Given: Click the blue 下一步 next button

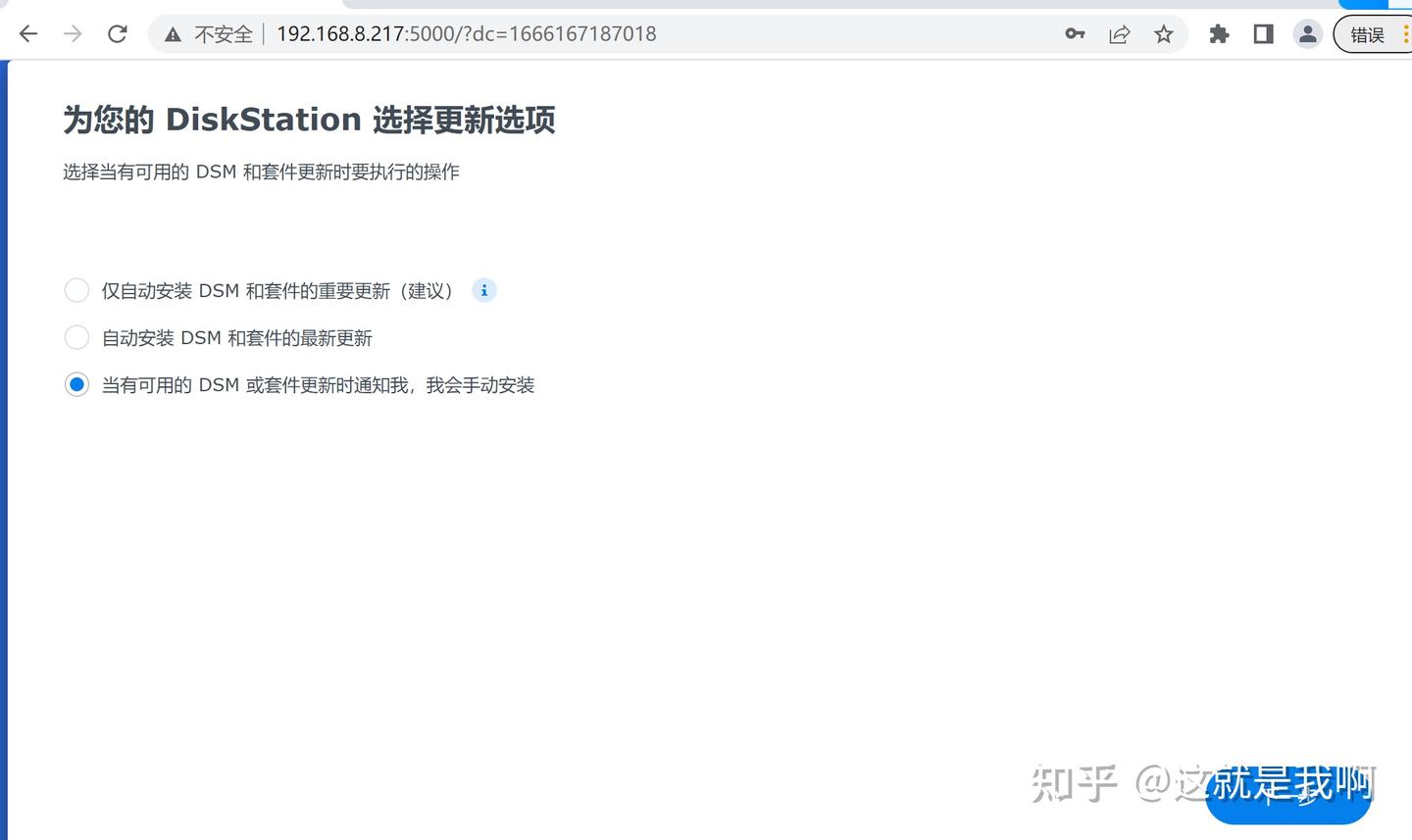Looking at the screenshot, I should click(1287, 804).
